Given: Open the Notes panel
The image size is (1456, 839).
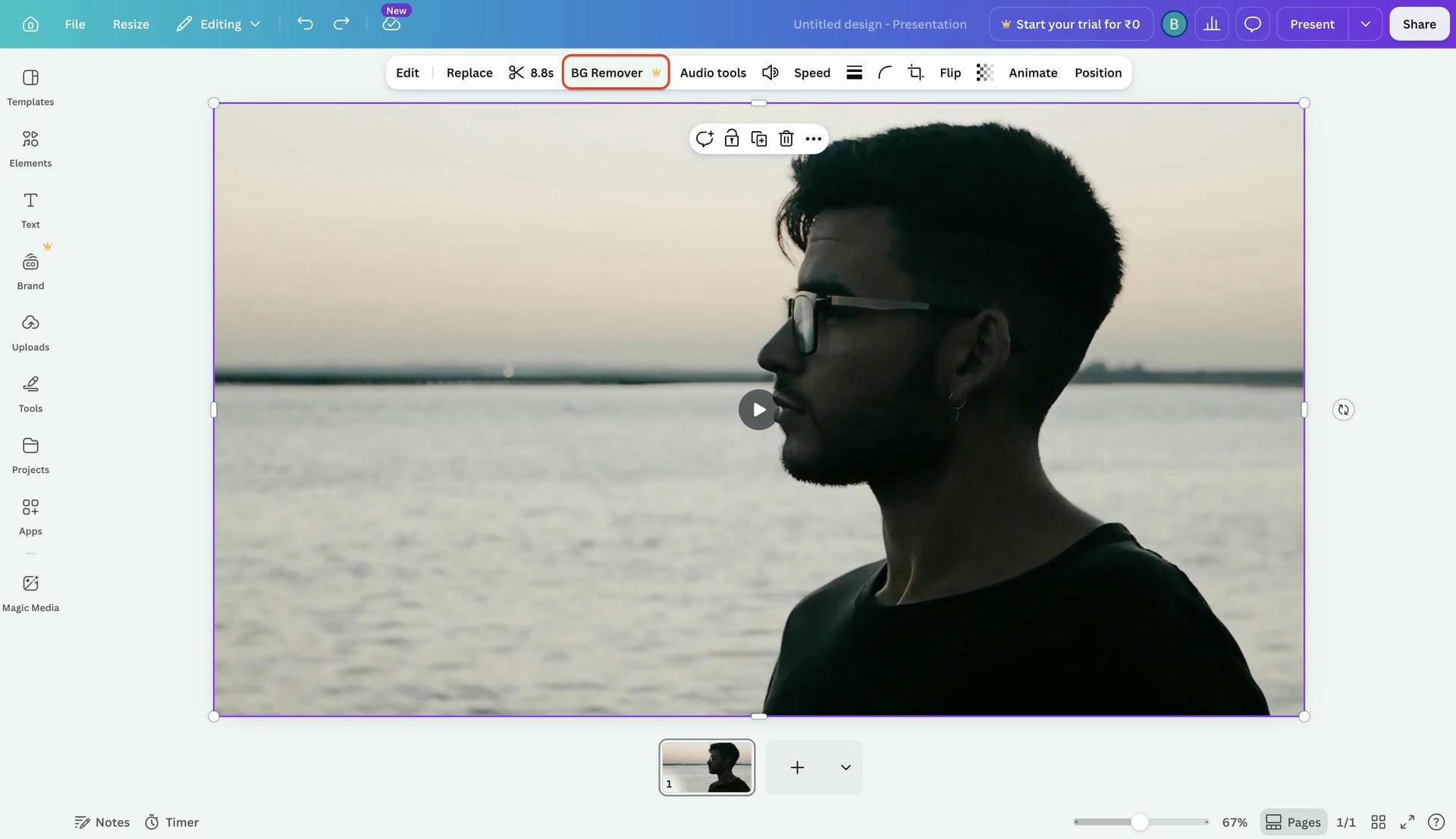Looking at the screenshot, I should [x=102, y=822].
